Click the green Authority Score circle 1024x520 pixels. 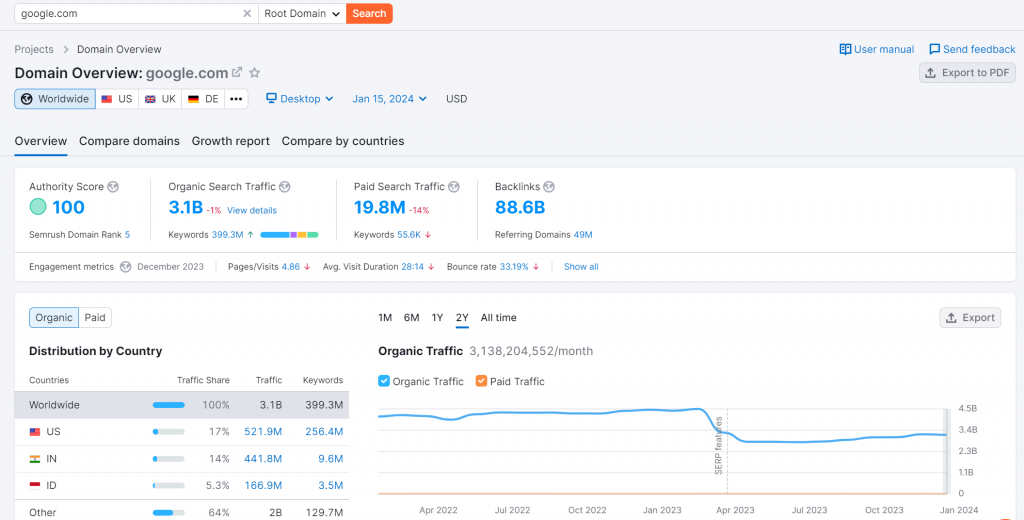[x=38, y=207]
